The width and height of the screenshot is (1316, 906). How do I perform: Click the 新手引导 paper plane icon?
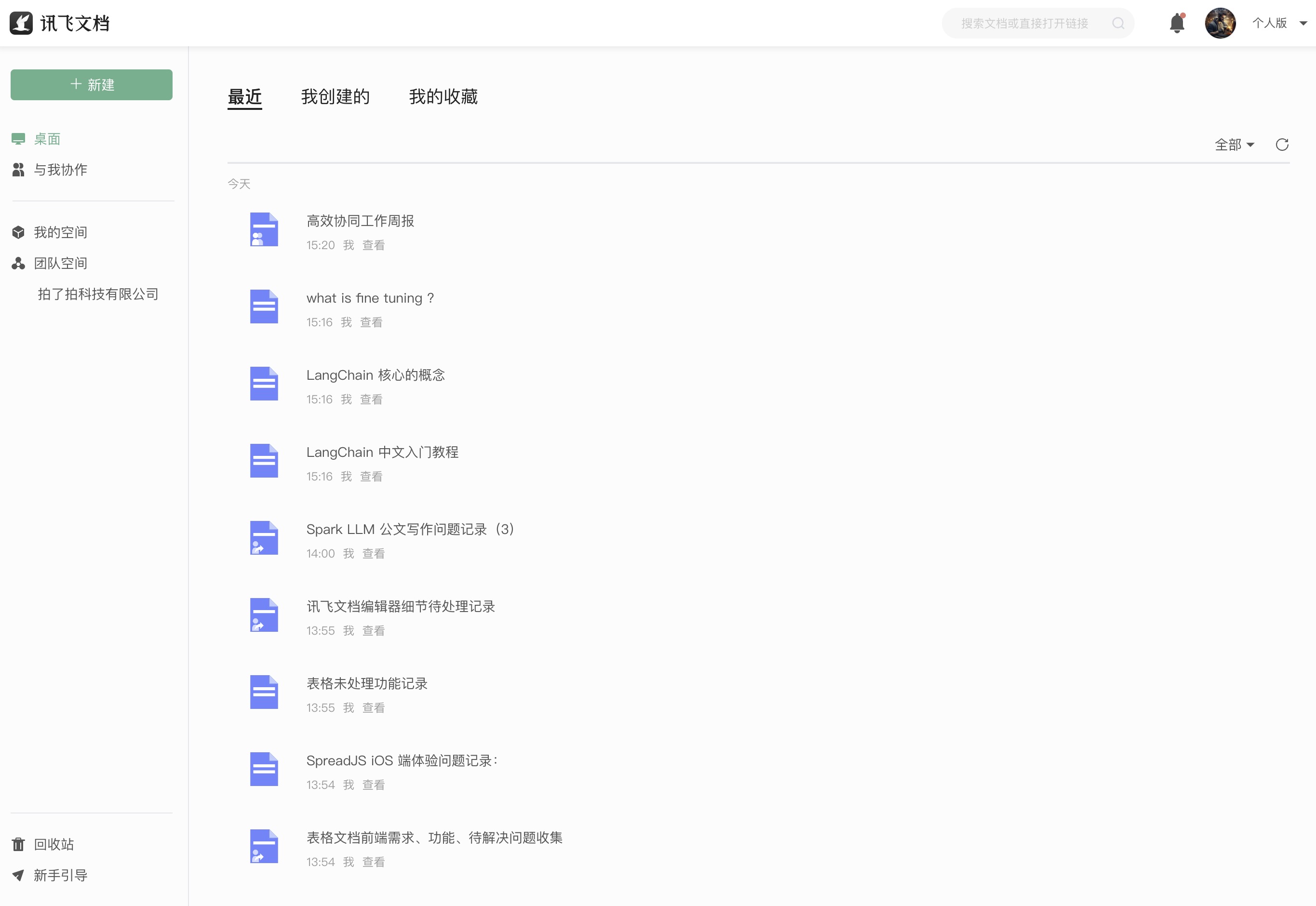pos(18,875)
